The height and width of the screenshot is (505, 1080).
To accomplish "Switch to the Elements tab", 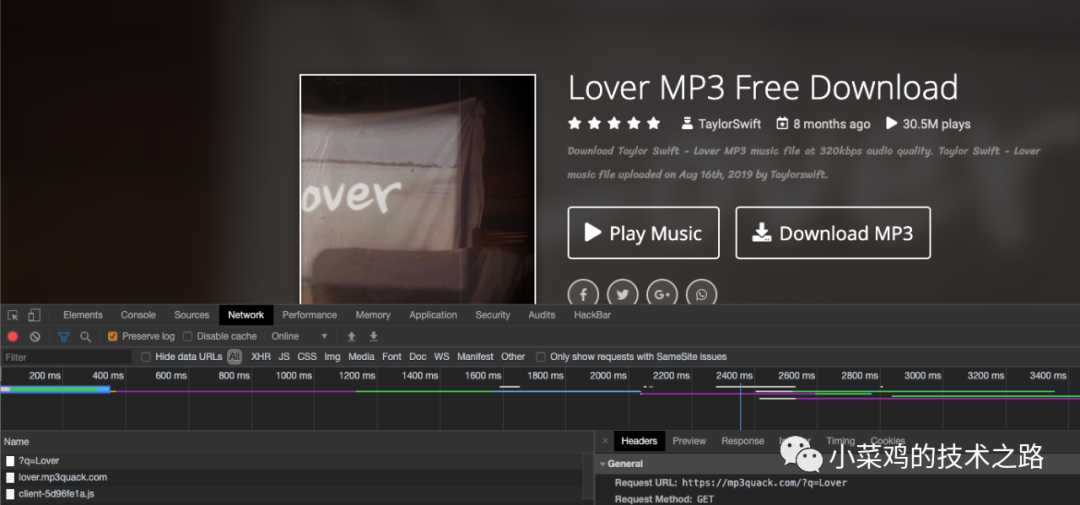I will pyautogui.click(x=83, y=315).
